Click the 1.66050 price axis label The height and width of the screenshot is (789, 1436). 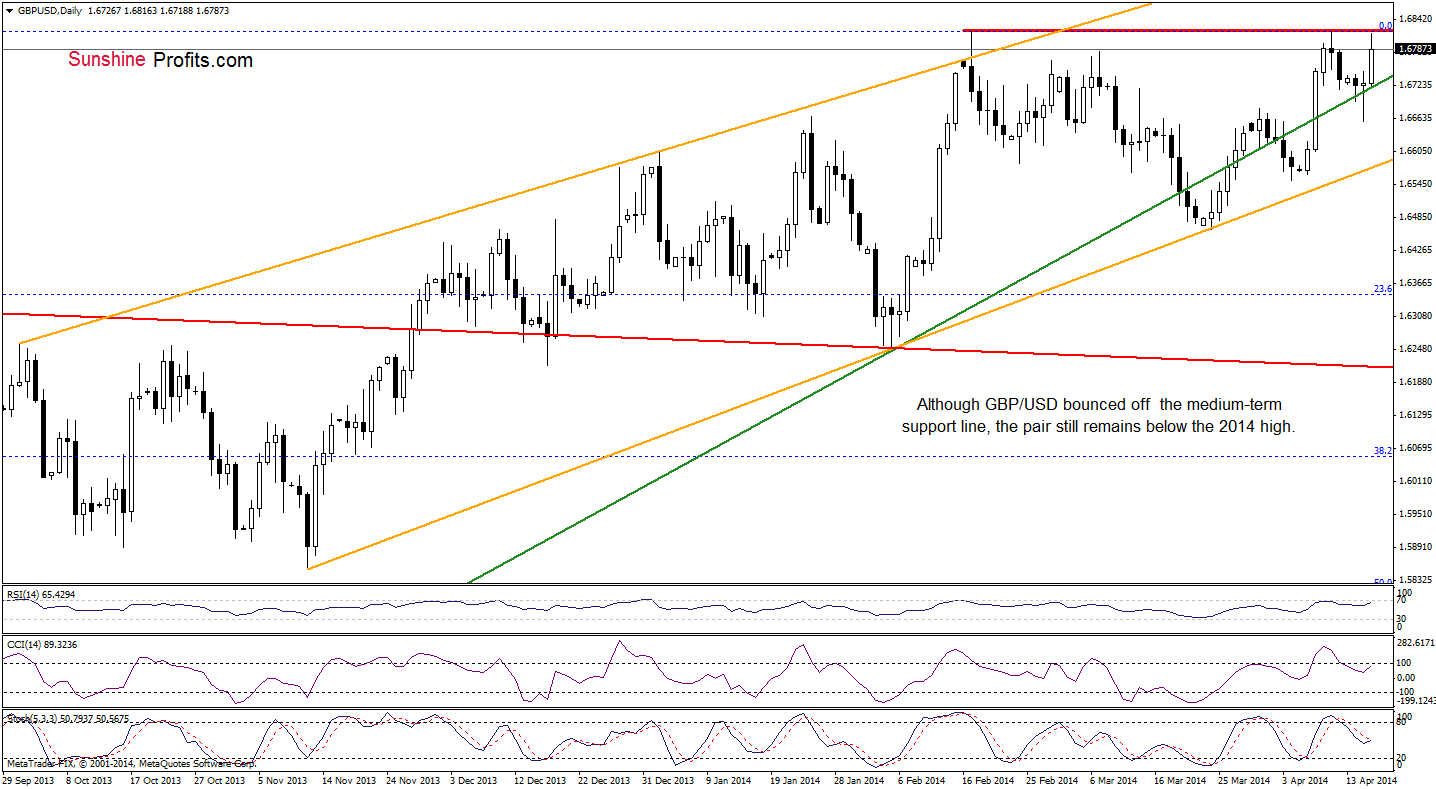point(1414,152)
